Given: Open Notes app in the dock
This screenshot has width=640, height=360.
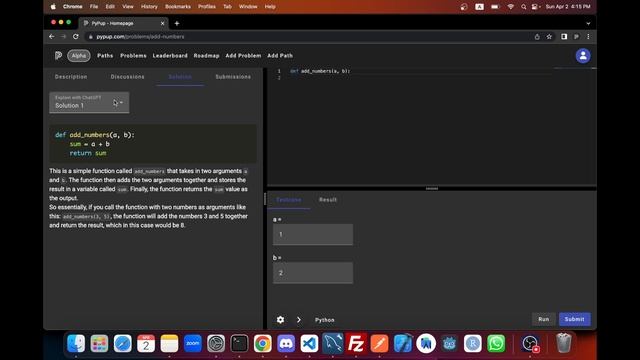Looking at the screenshot, I should coord(169,343).
